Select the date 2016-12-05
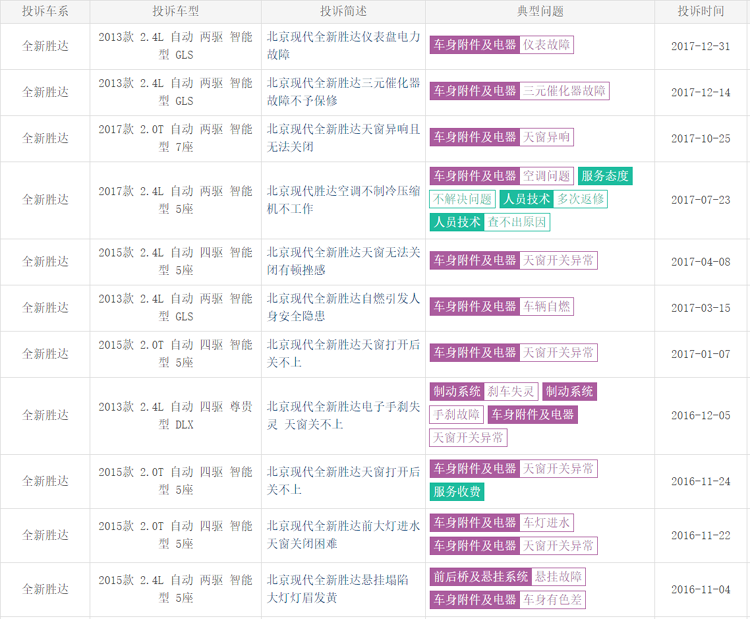Image resolution: width=750 pixels, height=619 pixels. point(701,415)
